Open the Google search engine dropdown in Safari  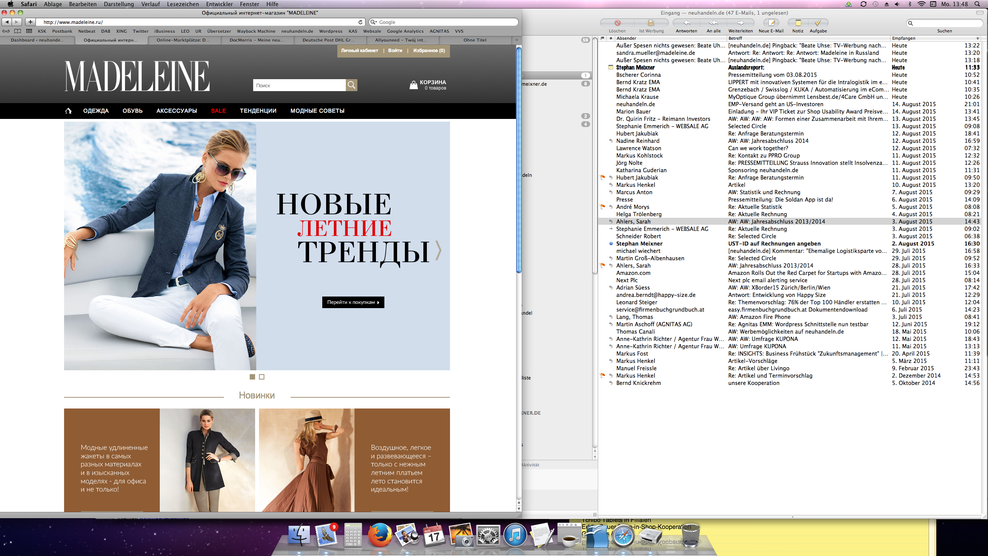tap(374, 22)
